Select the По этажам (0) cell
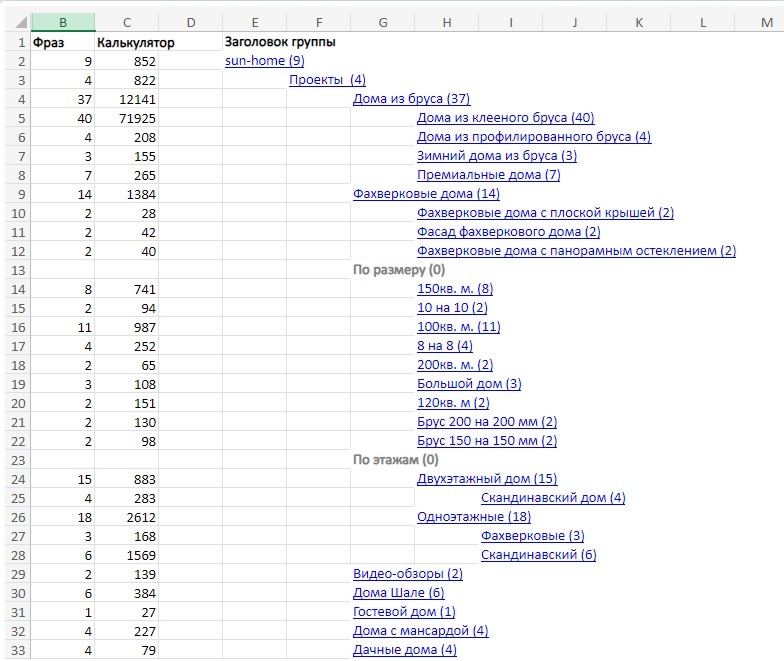This screenshot has width=784, height=661. click(396, 460)
